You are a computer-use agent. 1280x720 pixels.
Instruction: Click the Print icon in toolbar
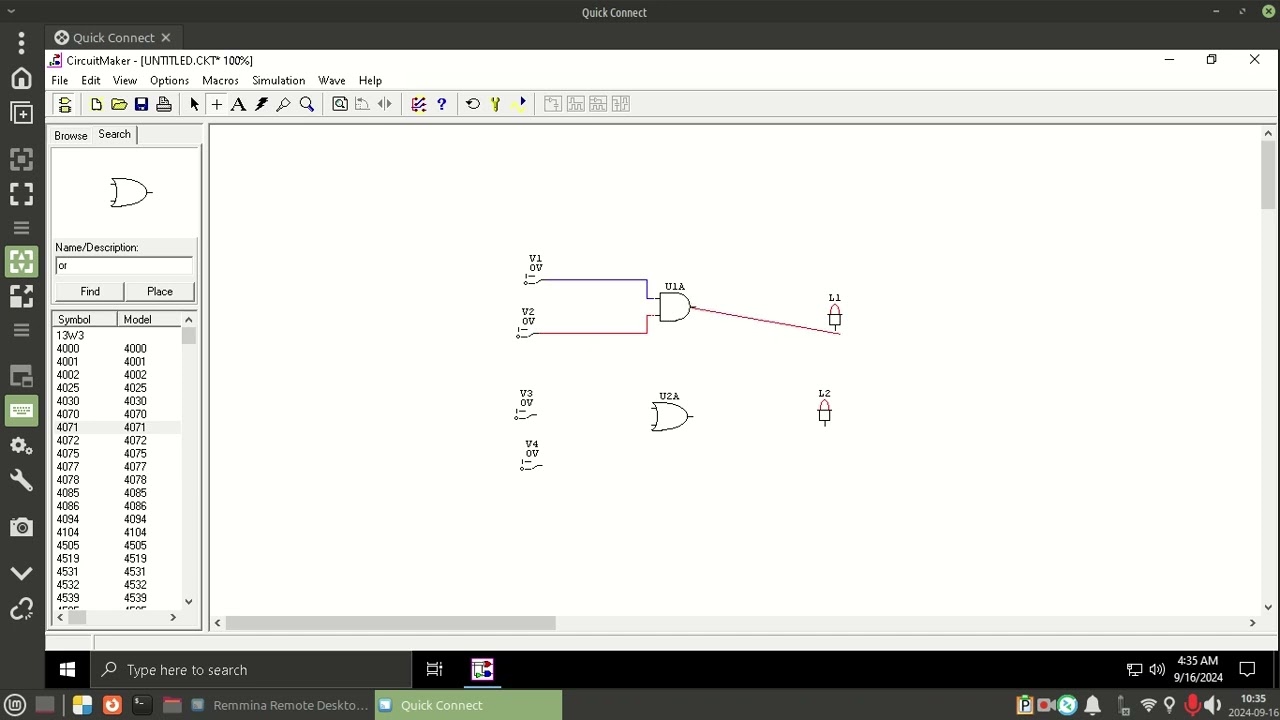point(164,104)
